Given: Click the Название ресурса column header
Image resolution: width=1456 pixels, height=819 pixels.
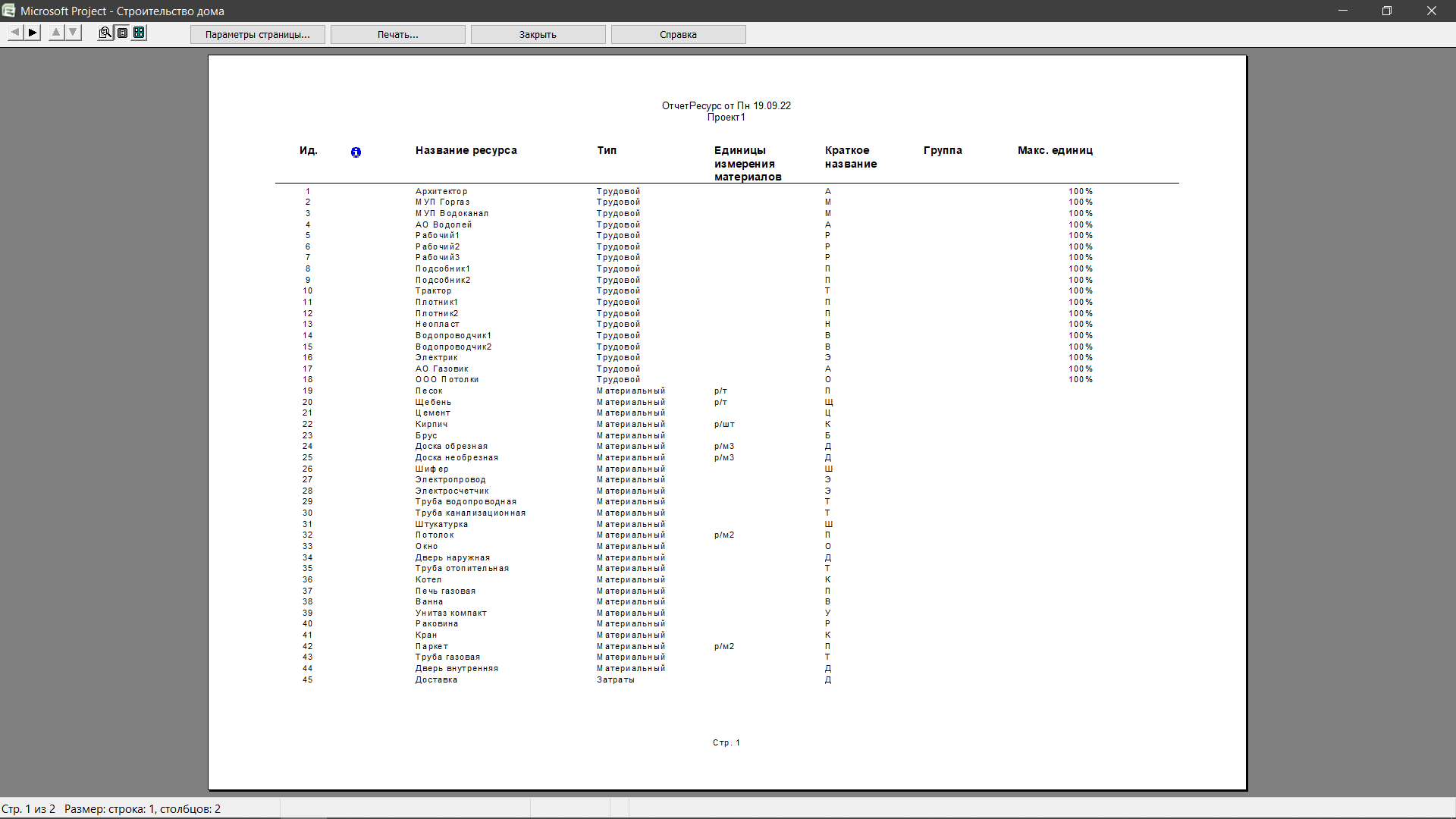Looking at the screenshot, I should [x=466, y=150].
